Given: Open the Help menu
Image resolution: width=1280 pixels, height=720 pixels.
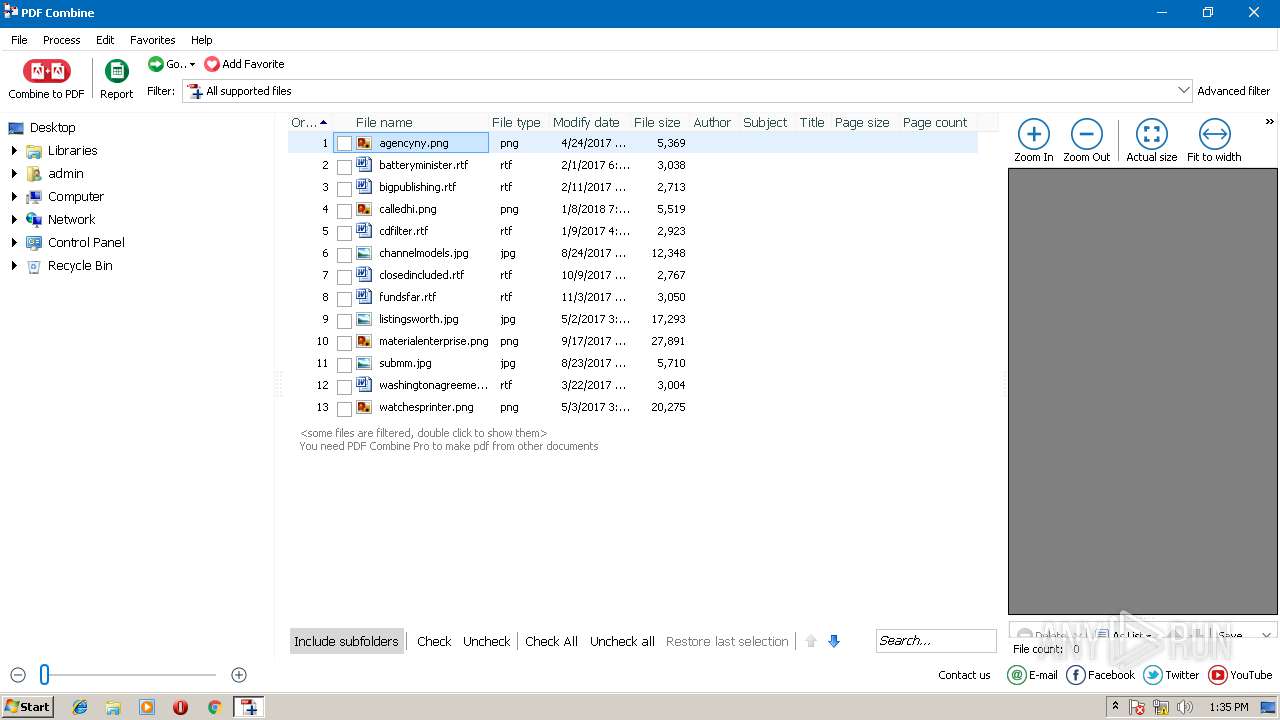Looking at the screenshot, I should pyautogui.click(x=202, y=40).
